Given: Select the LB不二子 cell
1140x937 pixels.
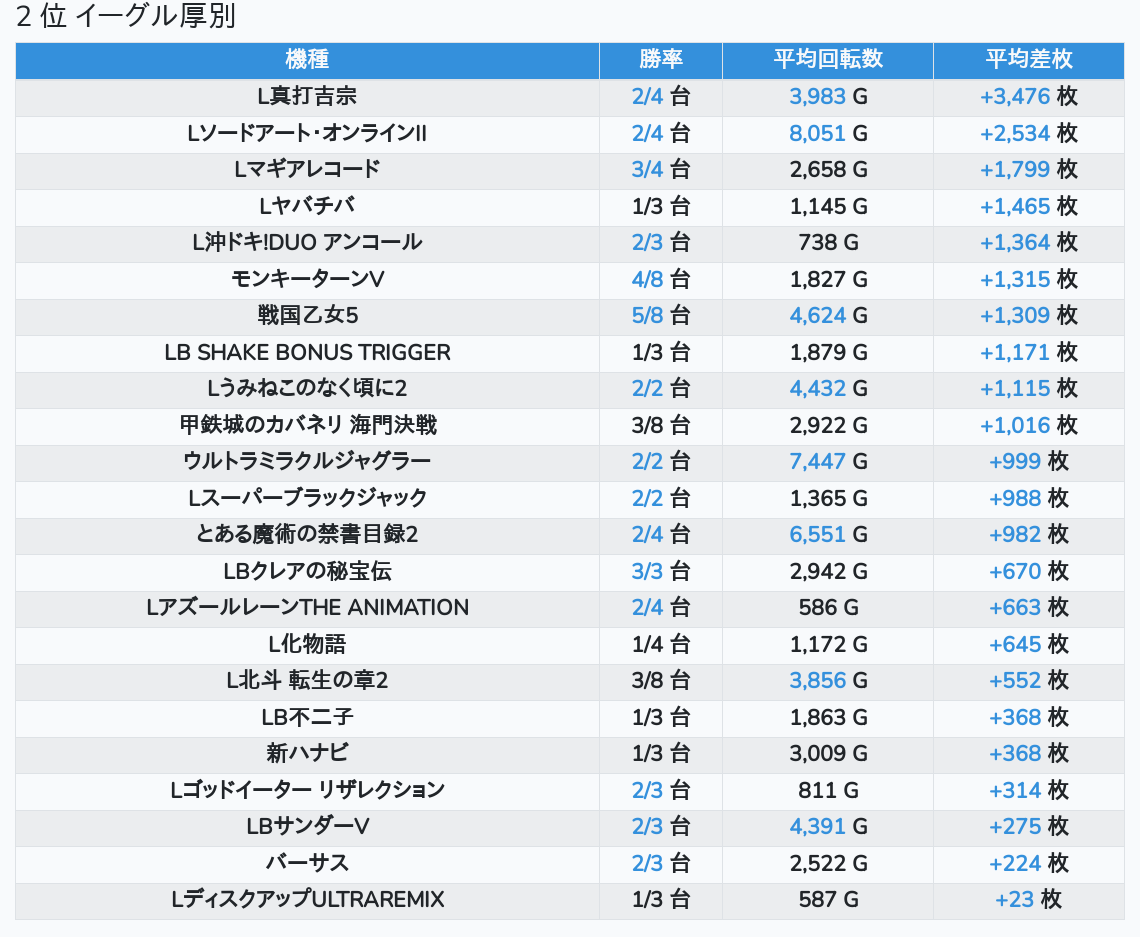Looking at the screenshot, I should [x=307, y=718].
